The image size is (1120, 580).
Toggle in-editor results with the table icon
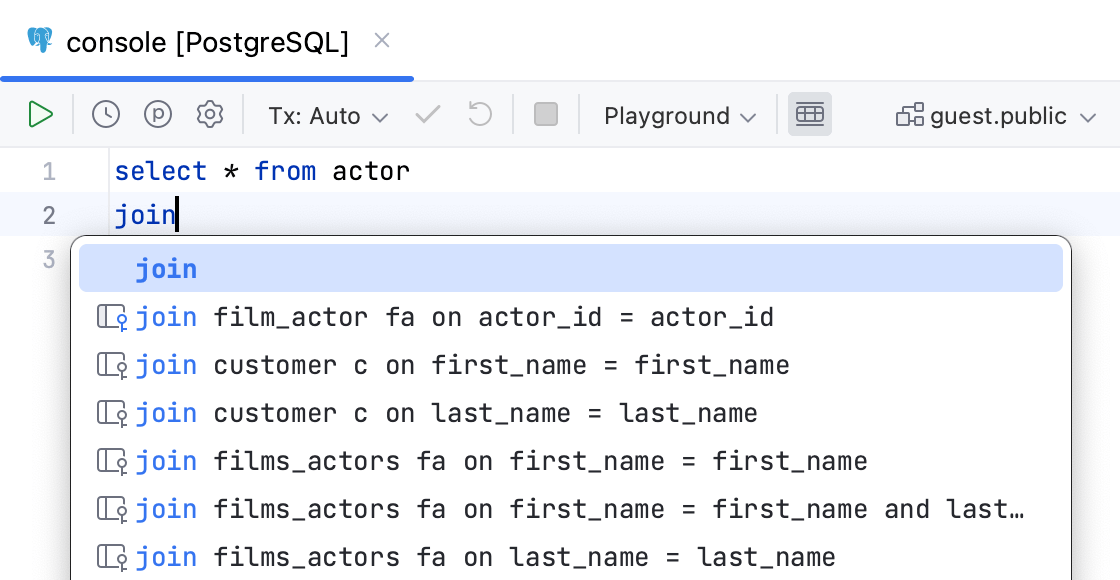click(810, 114)
